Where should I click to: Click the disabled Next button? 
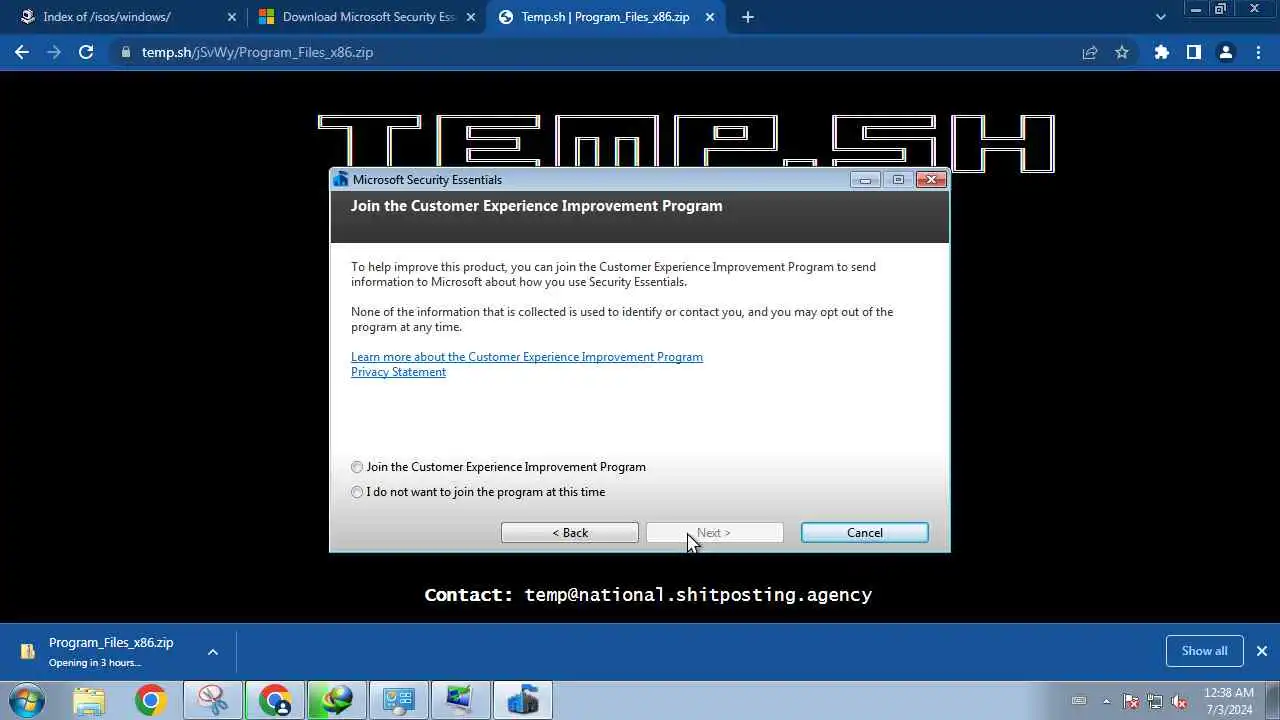point(714,533)
